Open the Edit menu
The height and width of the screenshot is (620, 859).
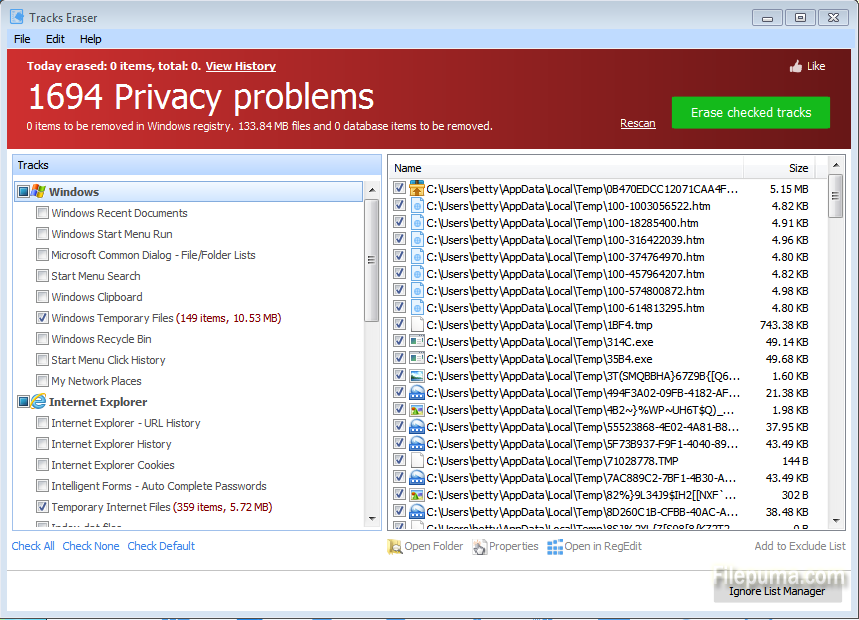[55, 39]
